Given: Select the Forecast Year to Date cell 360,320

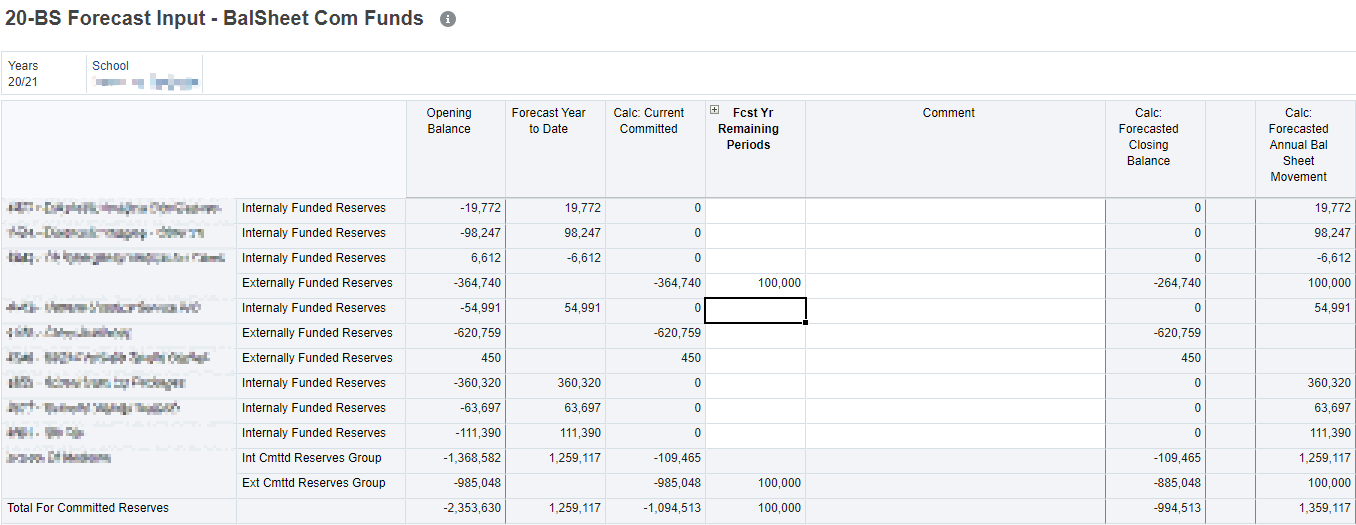Looking at the screenshot, I should coord(556,383).
